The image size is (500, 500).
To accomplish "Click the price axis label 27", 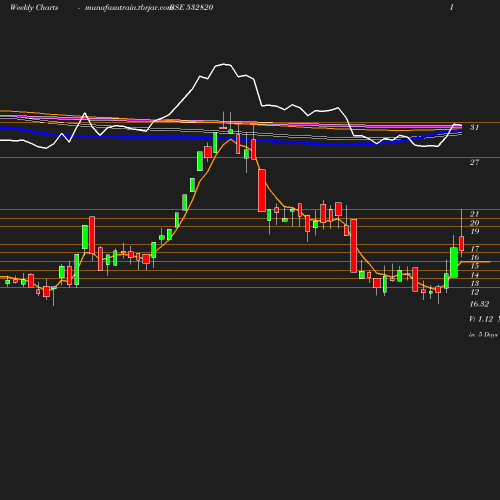I will pos(475,162).
